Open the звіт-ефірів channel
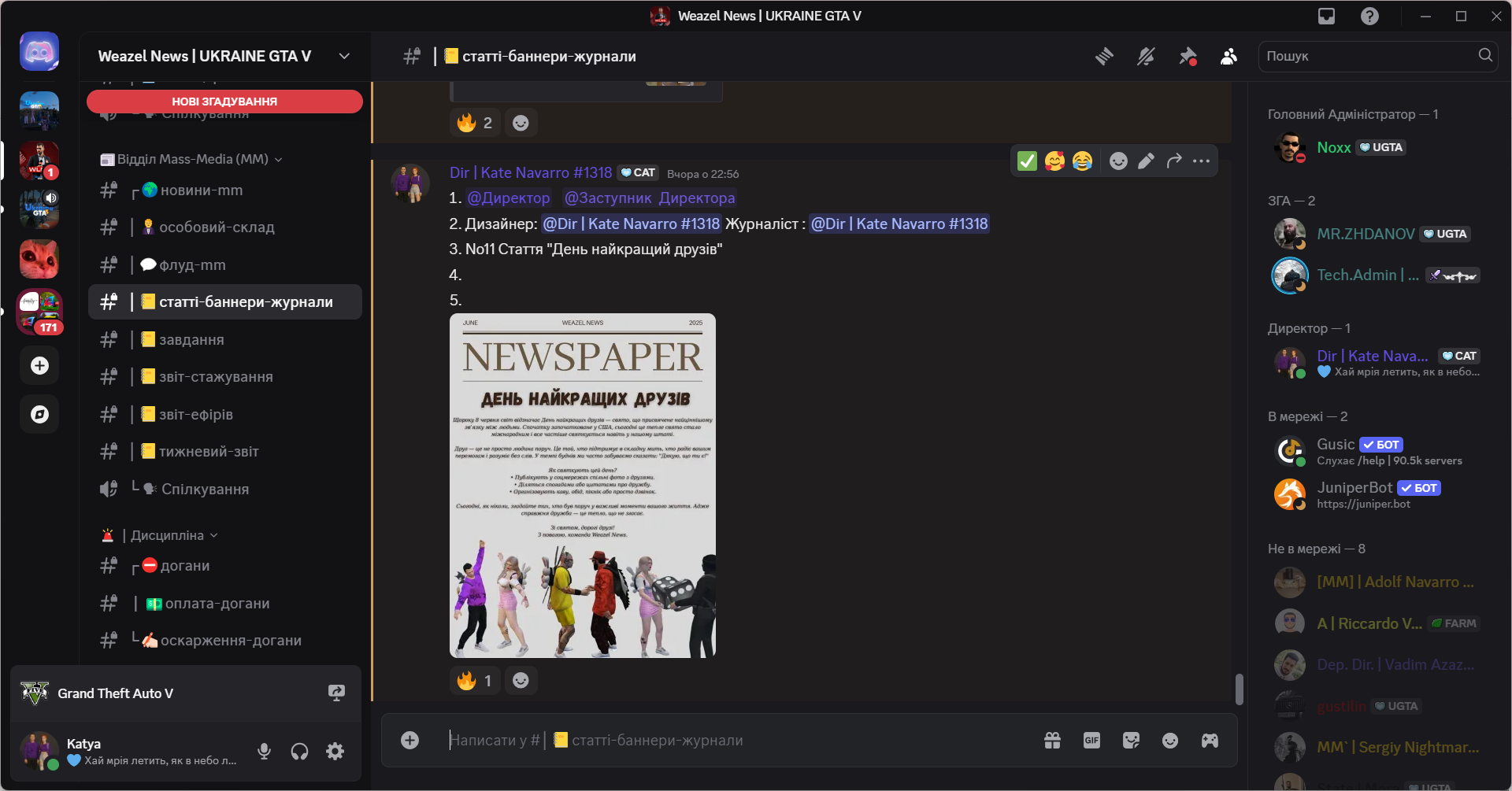This screenshot has height=791, width=1512. pyautogui.click(x=224, y=415)
